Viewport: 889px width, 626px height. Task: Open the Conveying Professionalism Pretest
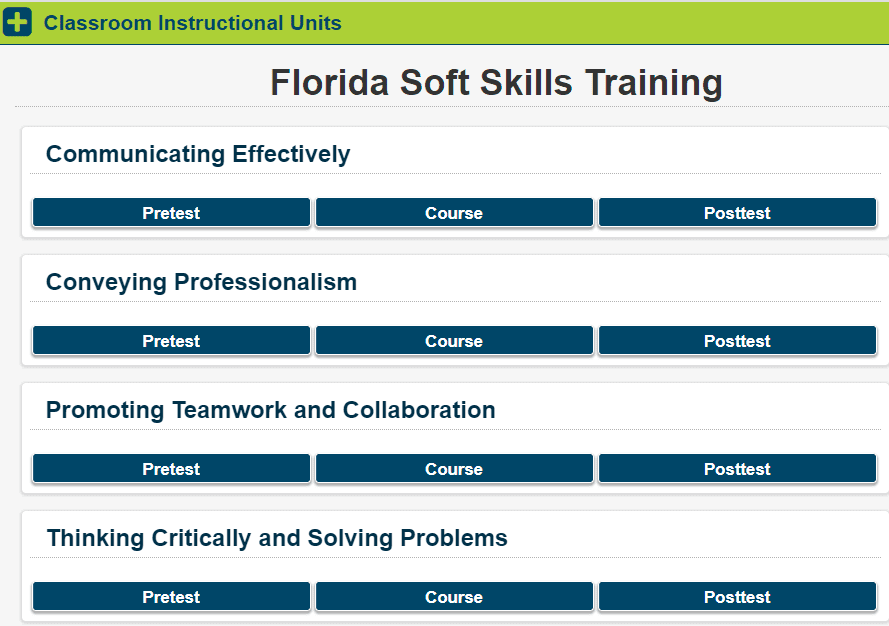(171, 341)
